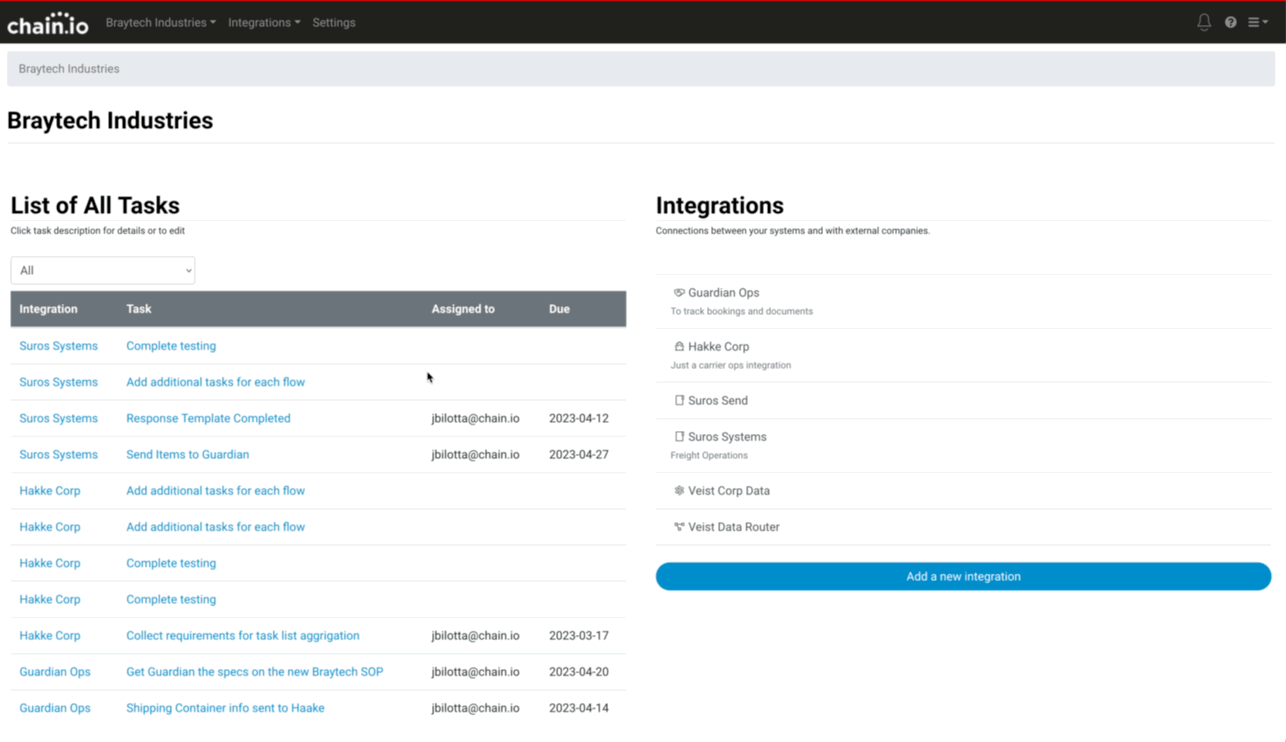The height and width of the screenshot is (742, 1286).
Task: Click the Veist Data Router icon
Action: [x=679, y=527]
